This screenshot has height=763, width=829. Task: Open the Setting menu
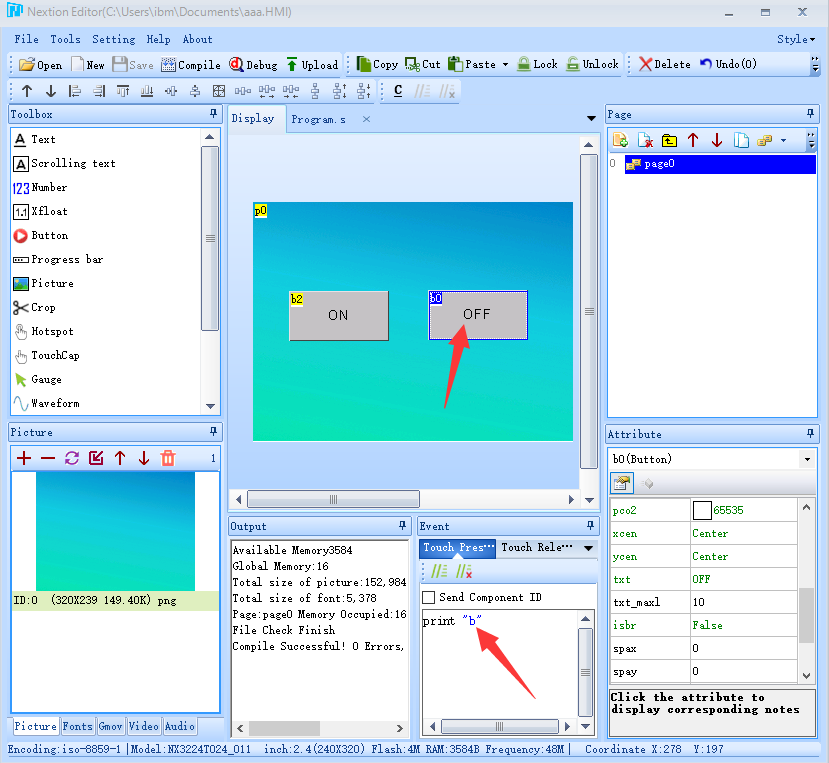pyautogui.click(x=113, y=40)
